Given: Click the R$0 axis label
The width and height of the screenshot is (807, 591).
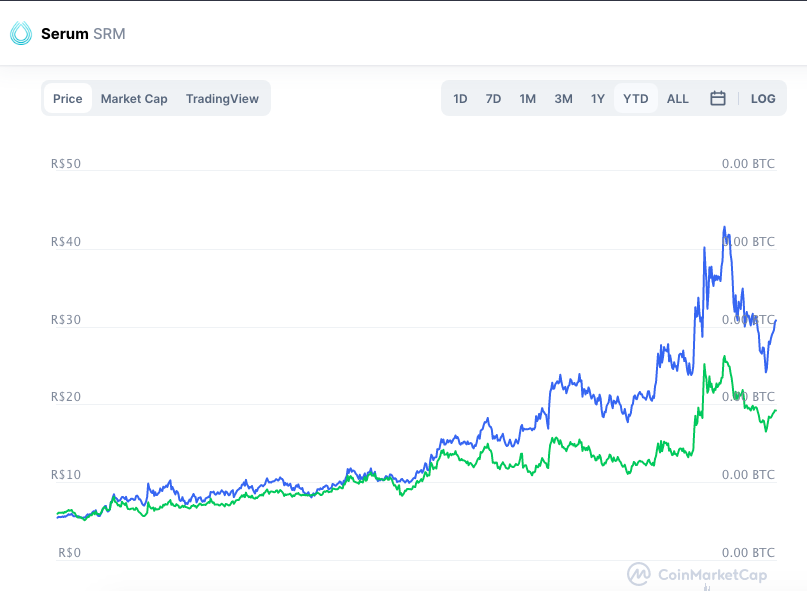Looking at the screenshot, I should tap(69, 552).
